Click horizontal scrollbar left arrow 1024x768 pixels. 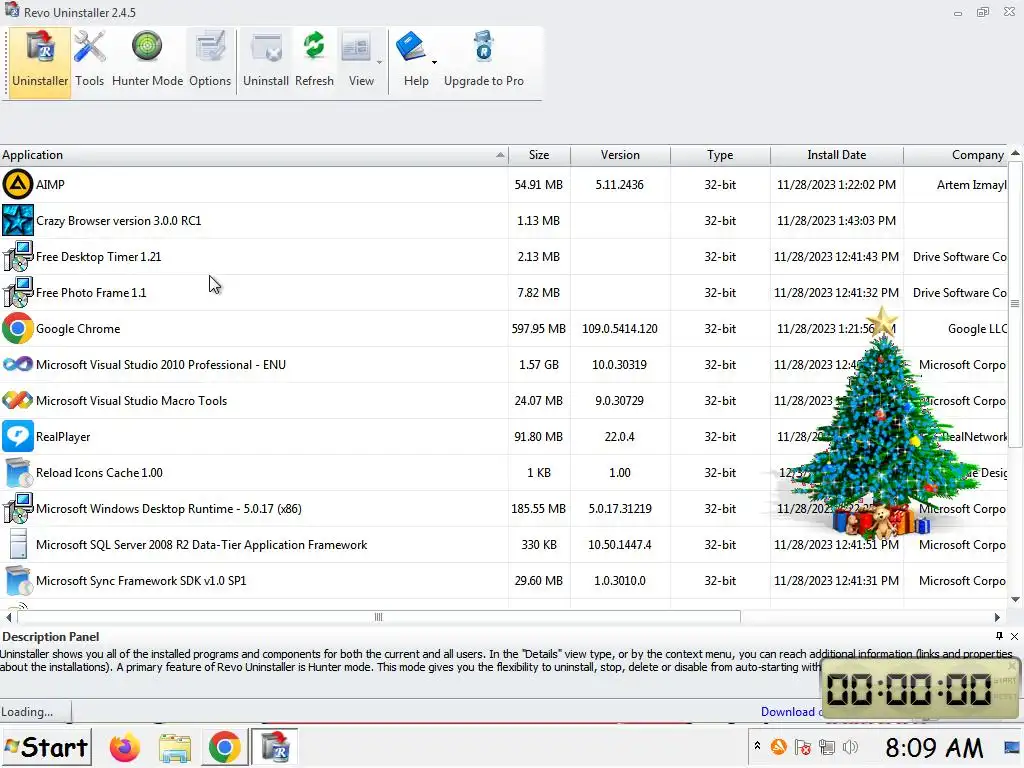(x=8, y=617)
